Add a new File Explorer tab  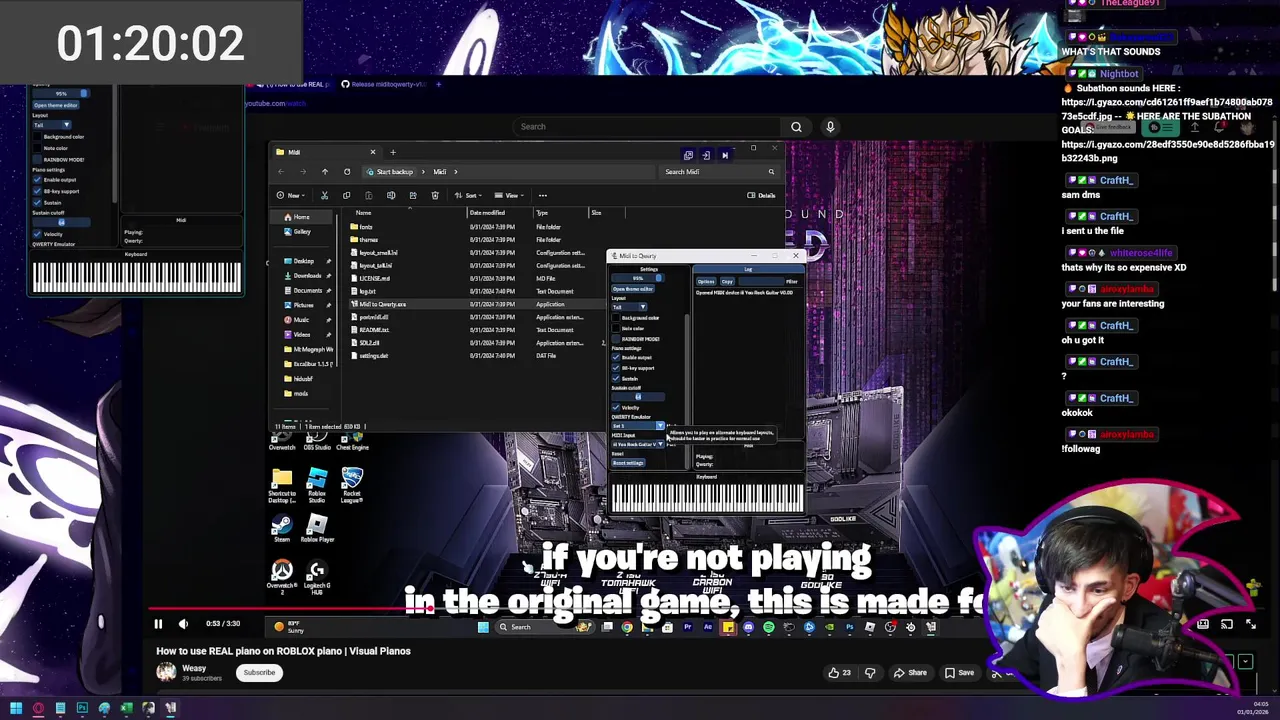393,152
